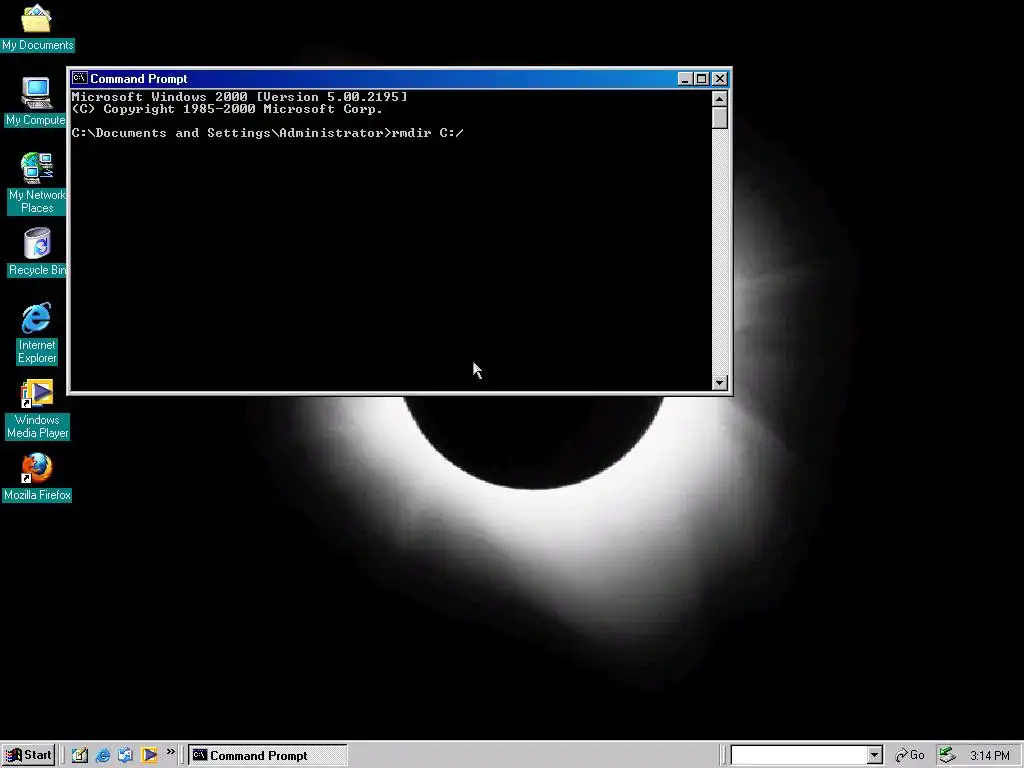Click the Command Prompt window title text
The height and width of the screenshot is (768, 1024).
138,78
